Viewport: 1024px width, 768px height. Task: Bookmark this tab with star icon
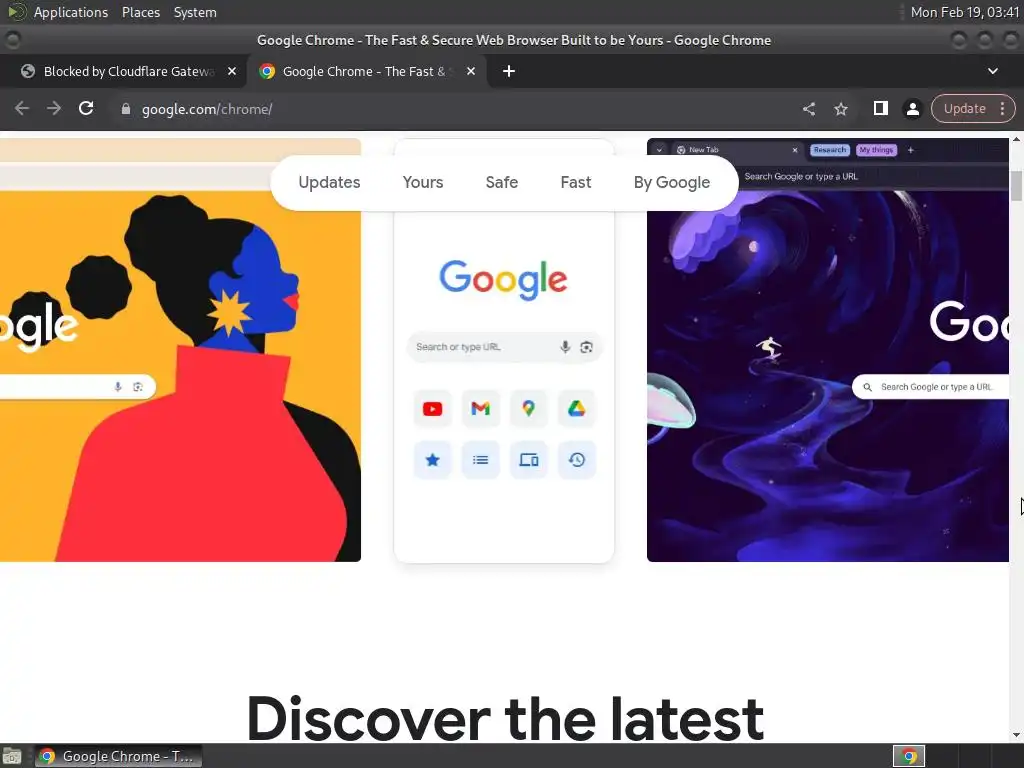(841, 109)
